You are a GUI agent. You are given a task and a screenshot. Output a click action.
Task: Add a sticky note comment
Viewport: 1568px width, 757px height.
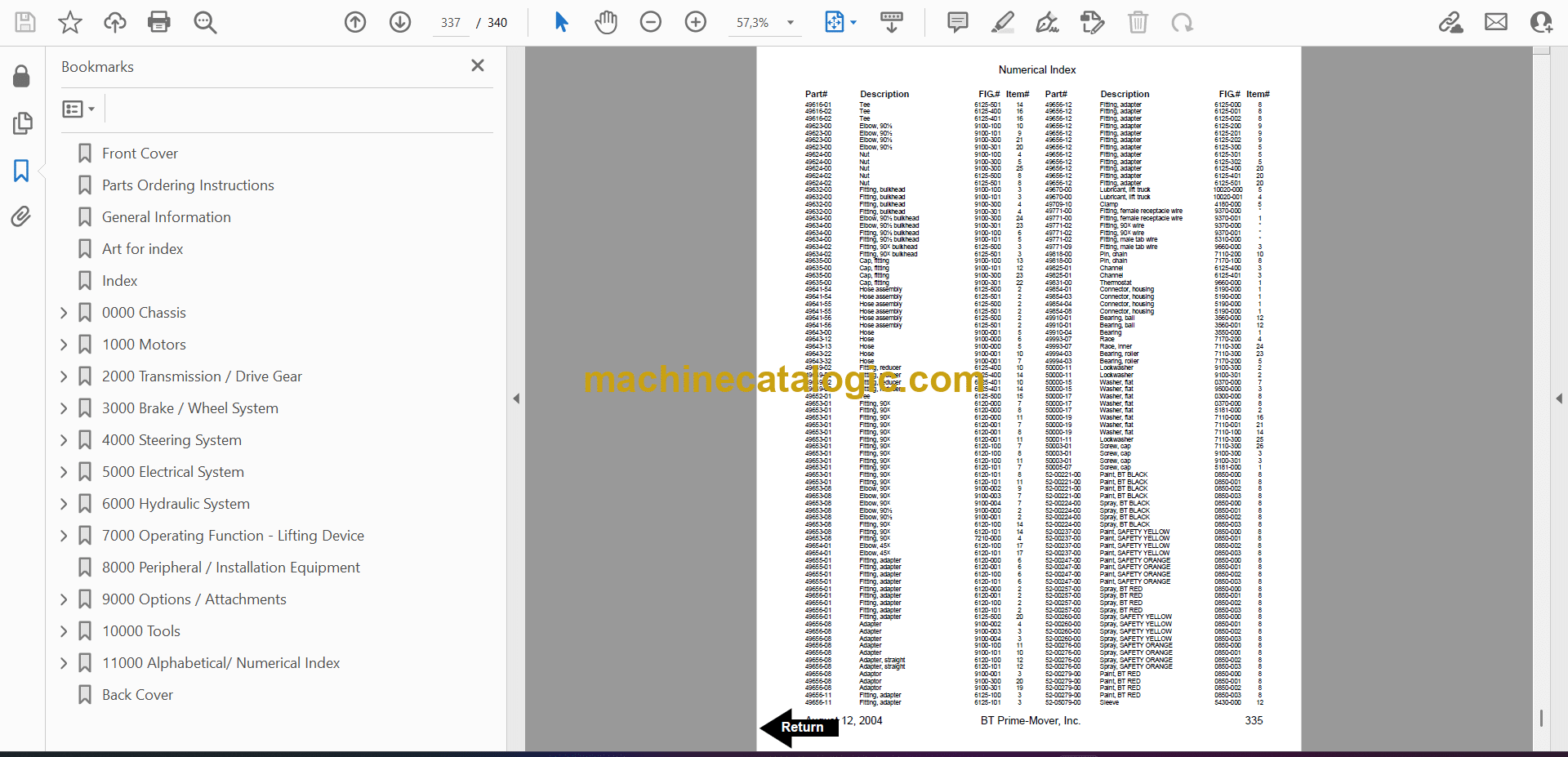pyautogui.click(x=958, y=22)
